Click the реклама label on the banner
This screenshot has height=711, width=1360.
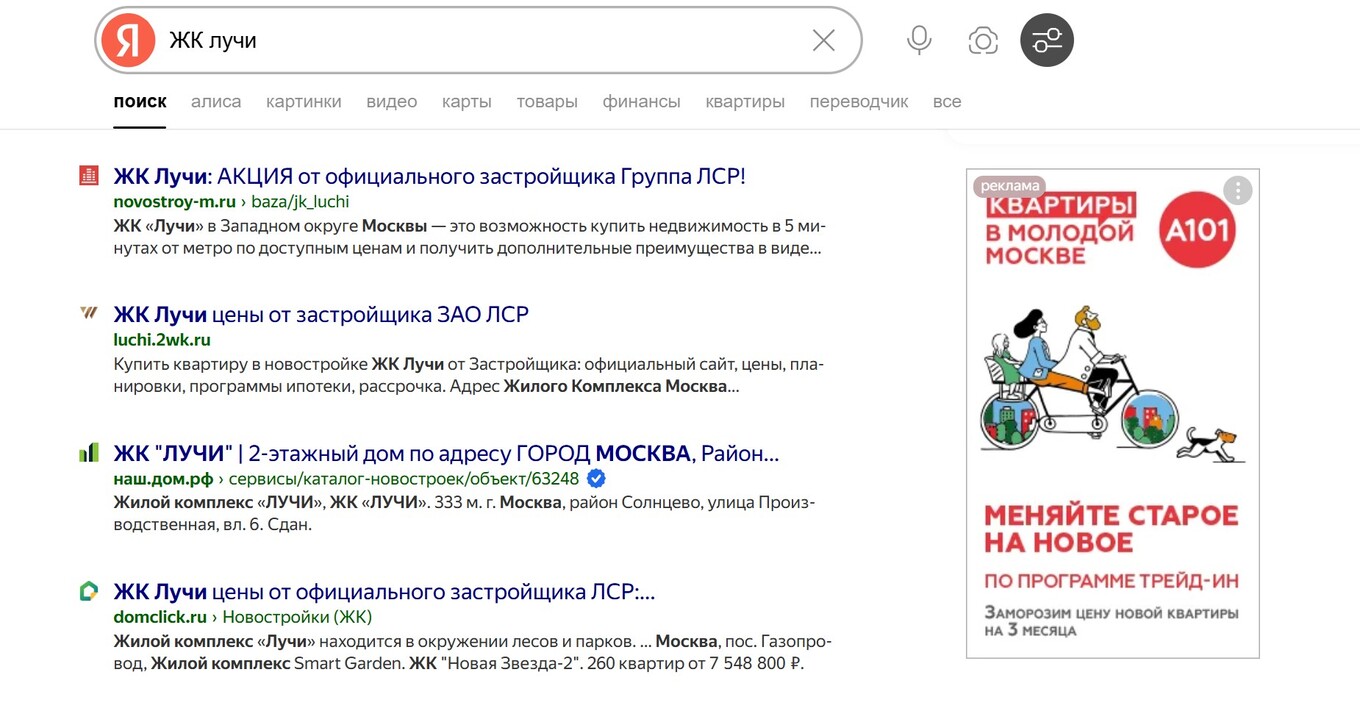pyautogui.click(x=1009, y=186)
